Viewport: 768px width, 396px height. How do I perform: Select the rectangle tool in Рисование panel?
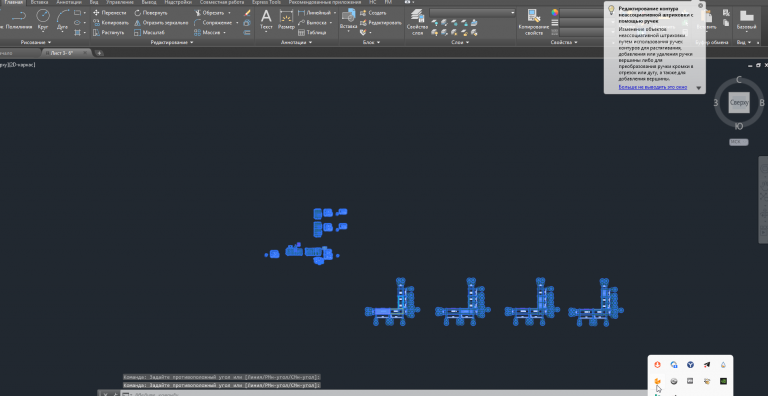click(77, 13)
